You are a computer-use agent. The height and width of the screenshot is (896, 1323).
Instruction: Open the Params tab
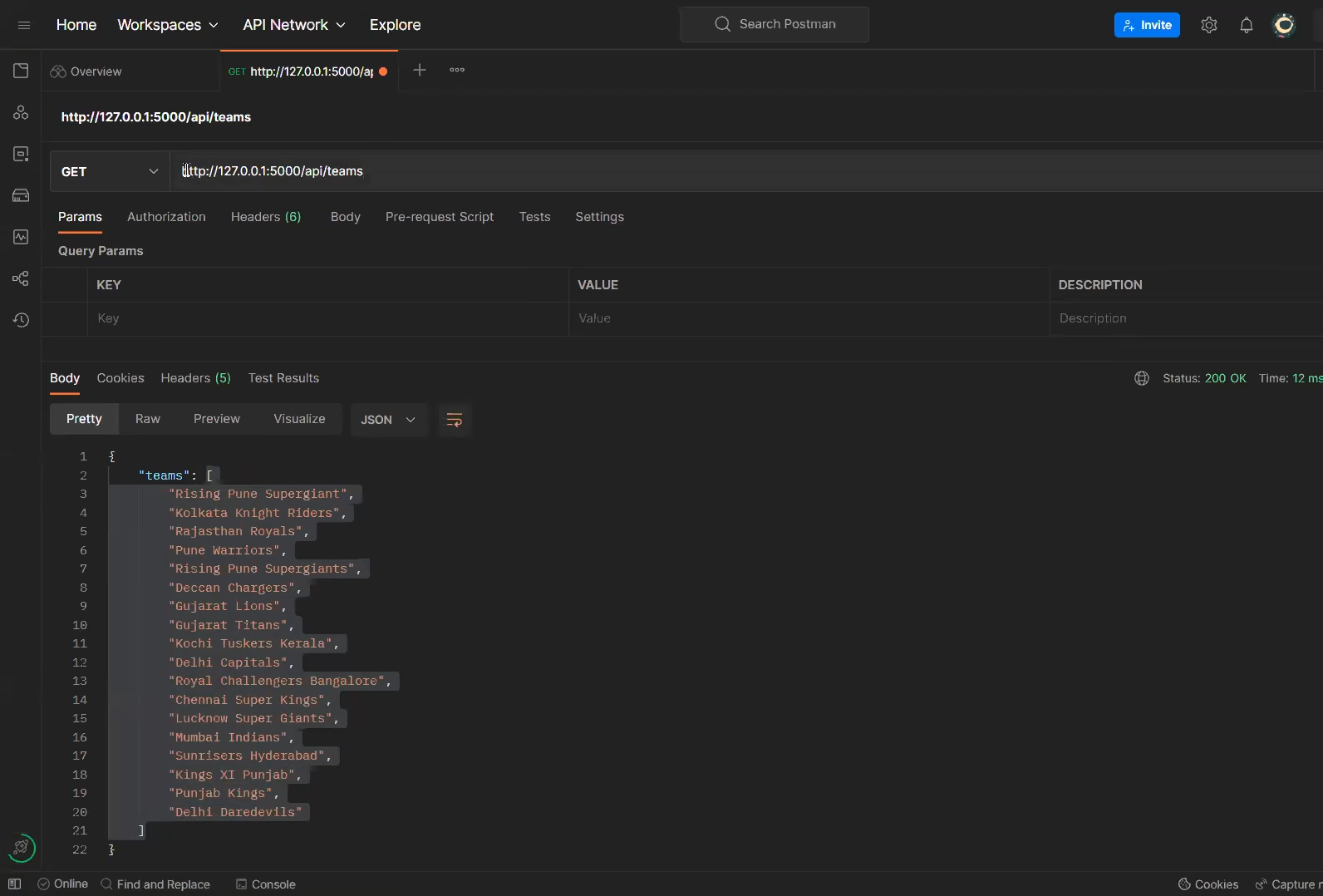80,217
